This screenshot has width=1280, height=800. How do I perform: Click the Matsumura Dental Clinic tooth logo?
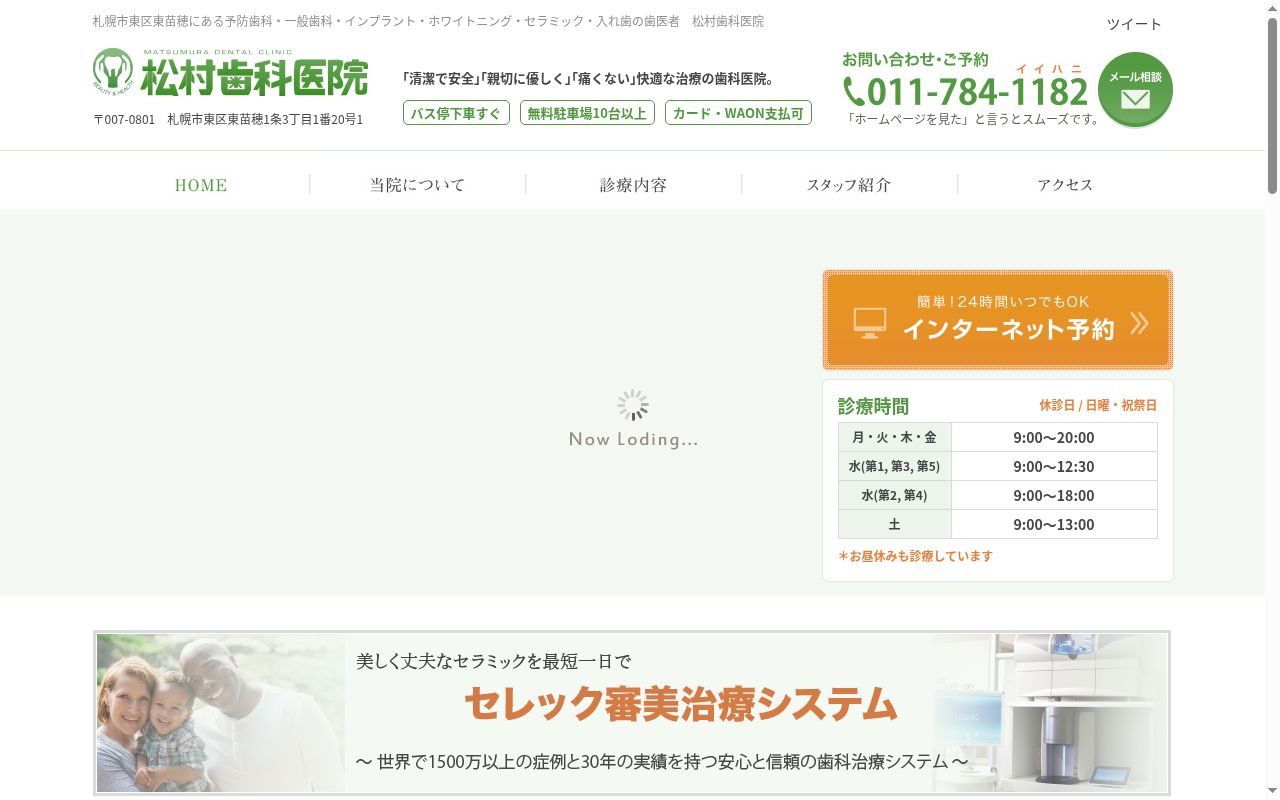tap(113, 71)
